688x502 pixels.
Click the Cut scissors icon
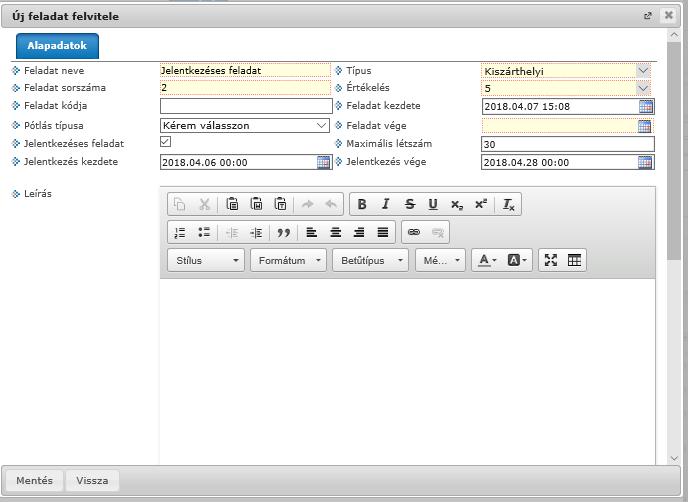204,204
